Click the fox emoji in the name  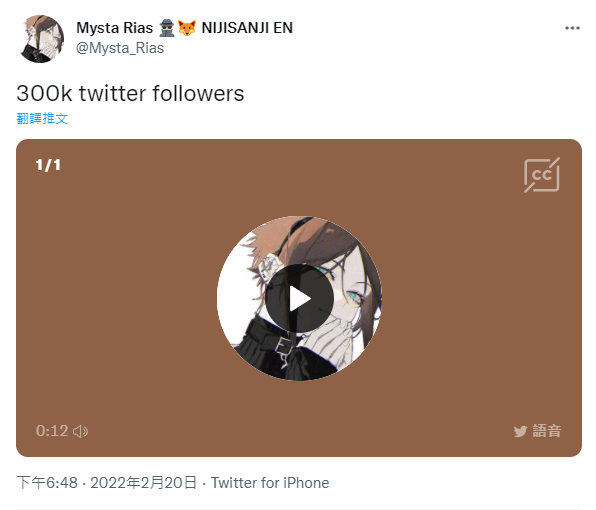tap(187, 28)
